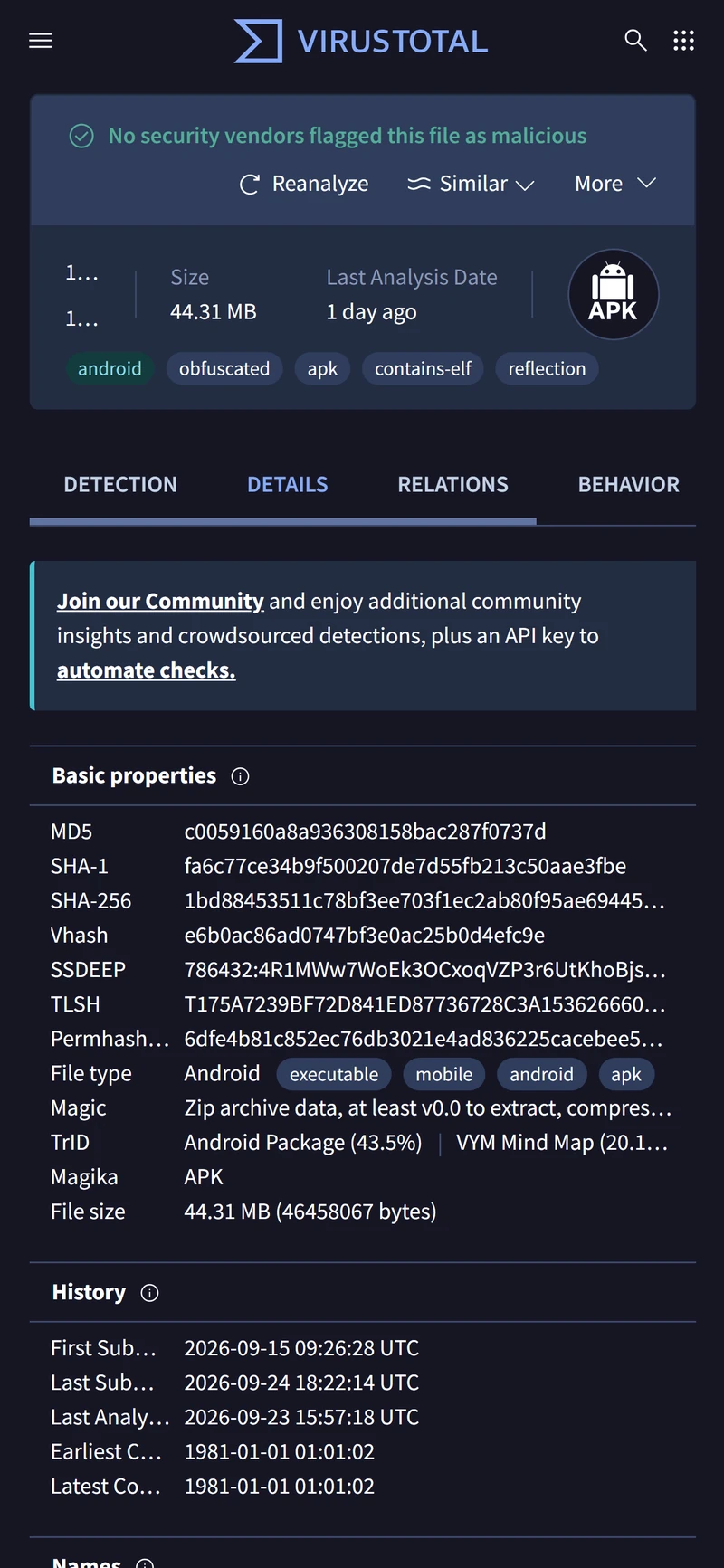The width and height of the screenshot is (724, 1568).
Task: Click the Basic properties section heading
Action: pos(134,776)
